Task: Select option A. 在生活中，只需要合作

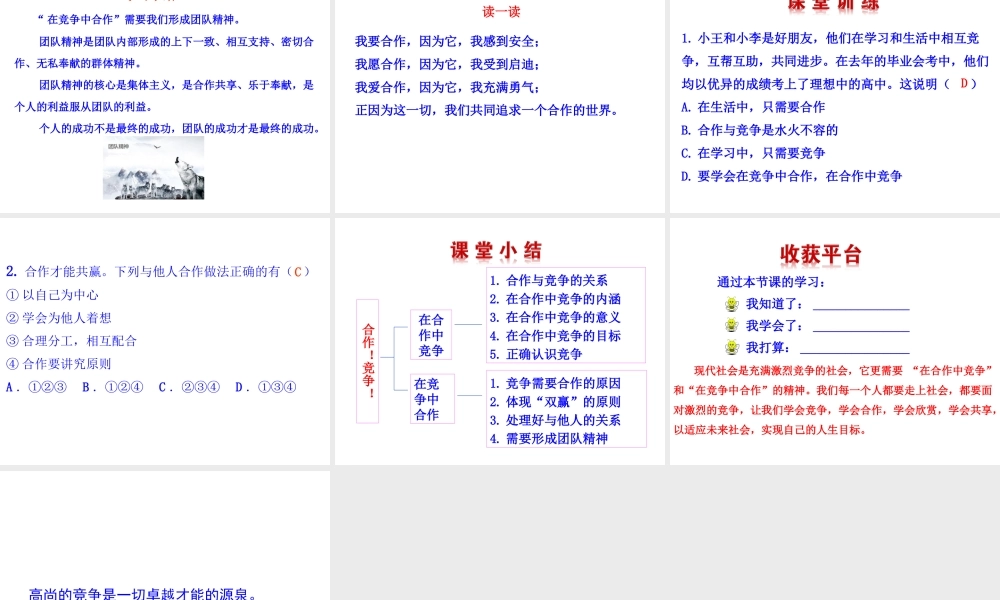Action: coord(753,107)
